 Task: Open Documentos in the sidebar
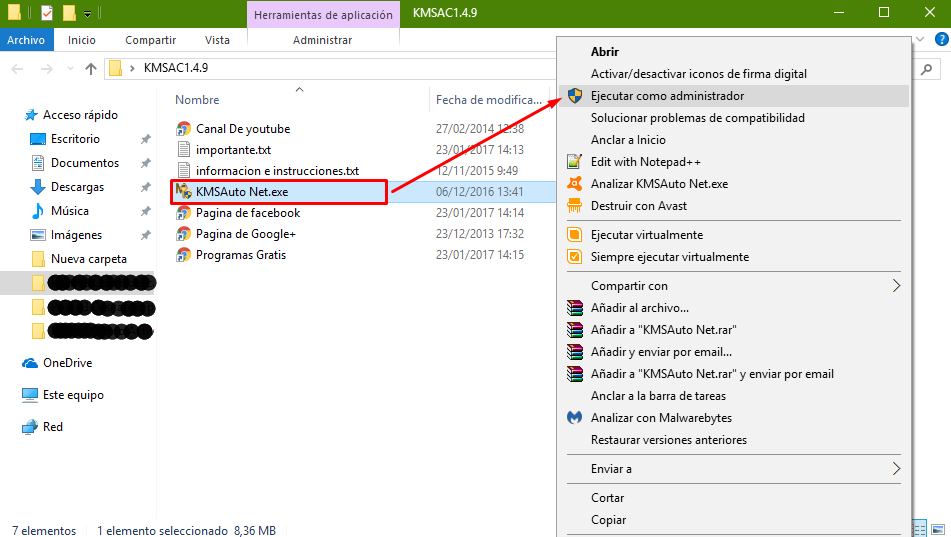[x=85, y=163]
